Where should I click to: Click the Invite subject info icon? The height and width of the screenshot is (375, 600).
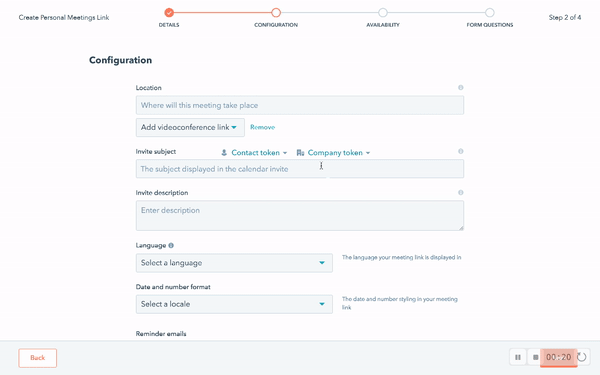click(461, 151)
